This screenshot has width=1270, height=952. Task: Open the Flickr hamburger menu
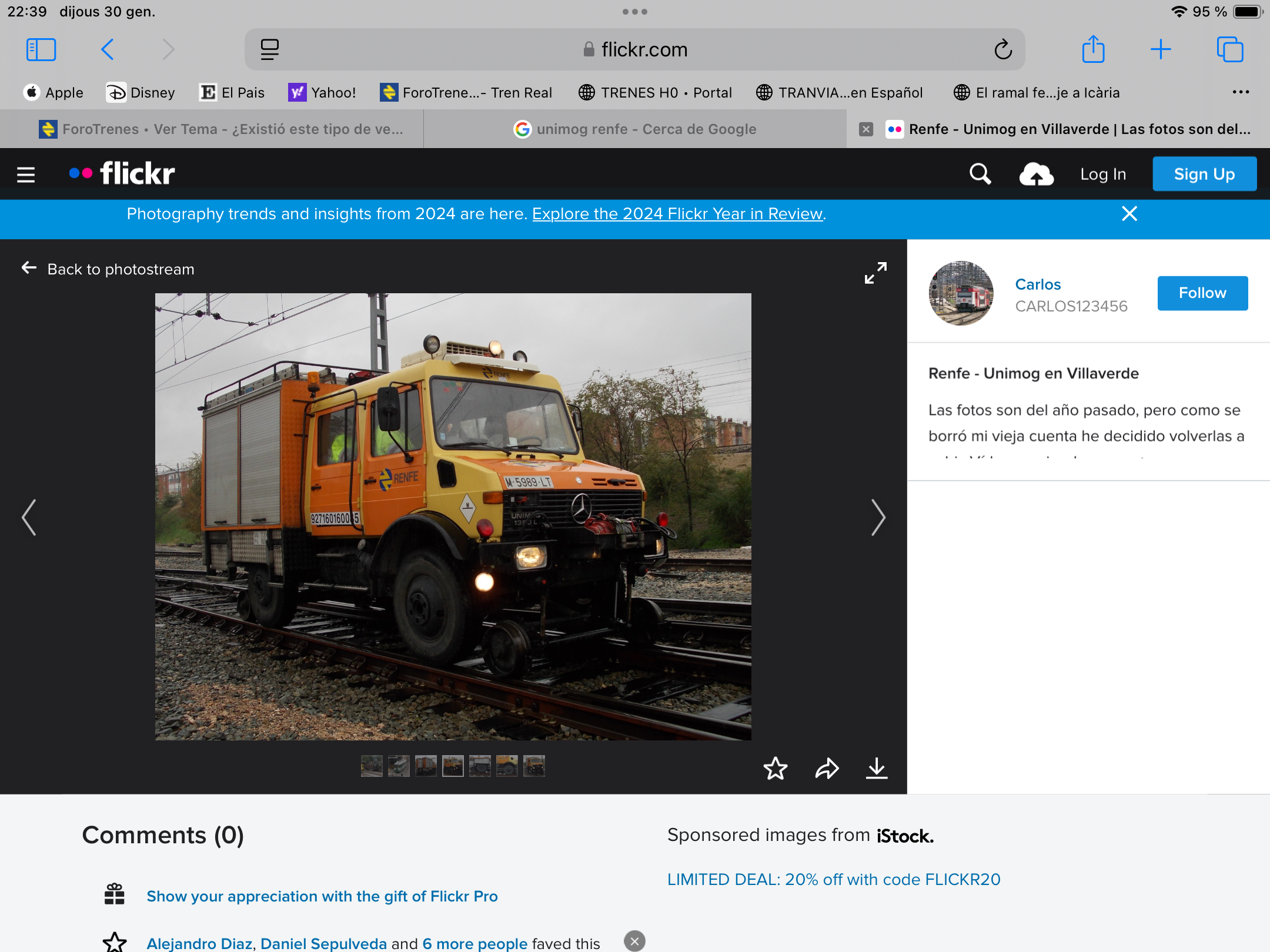[x=26, y=175]
